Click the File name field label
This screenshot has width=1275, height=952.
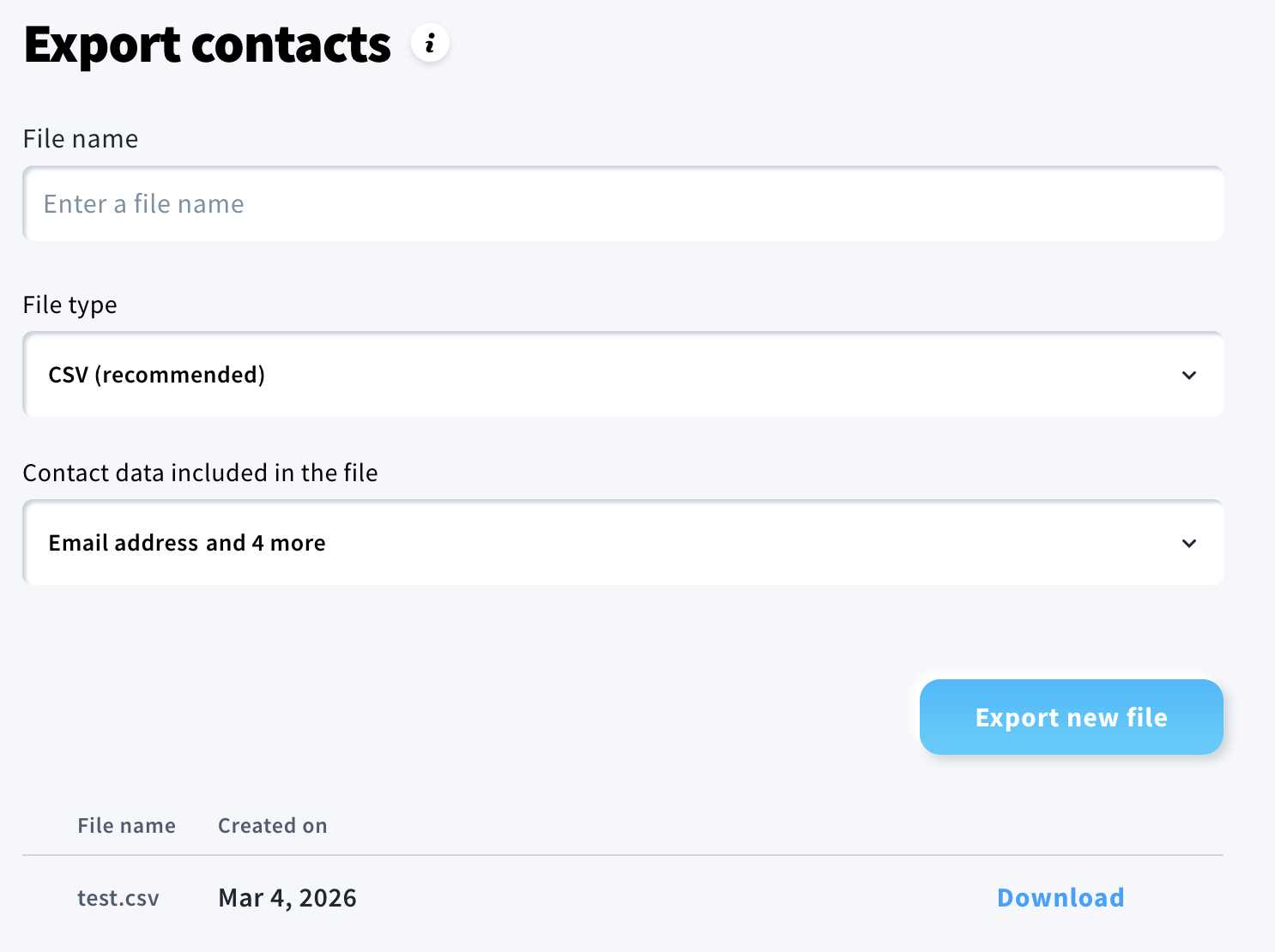[x=80, y=138]
